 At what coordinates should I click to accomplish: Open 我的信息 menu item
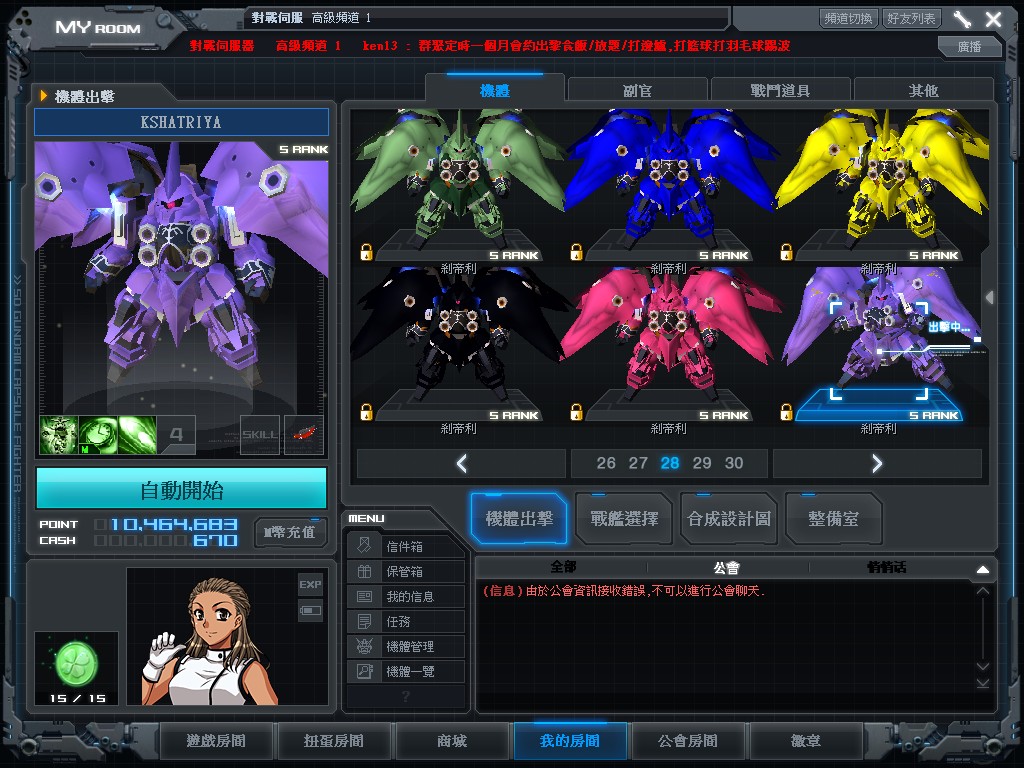pos(406,596)
